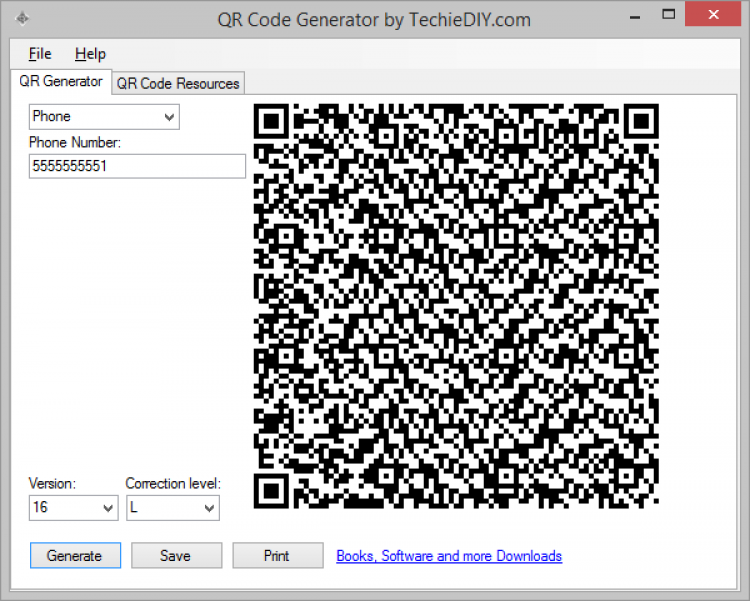Click the Phone Number input field
This screenshot has height=601, width=750.
click(137, 166)
